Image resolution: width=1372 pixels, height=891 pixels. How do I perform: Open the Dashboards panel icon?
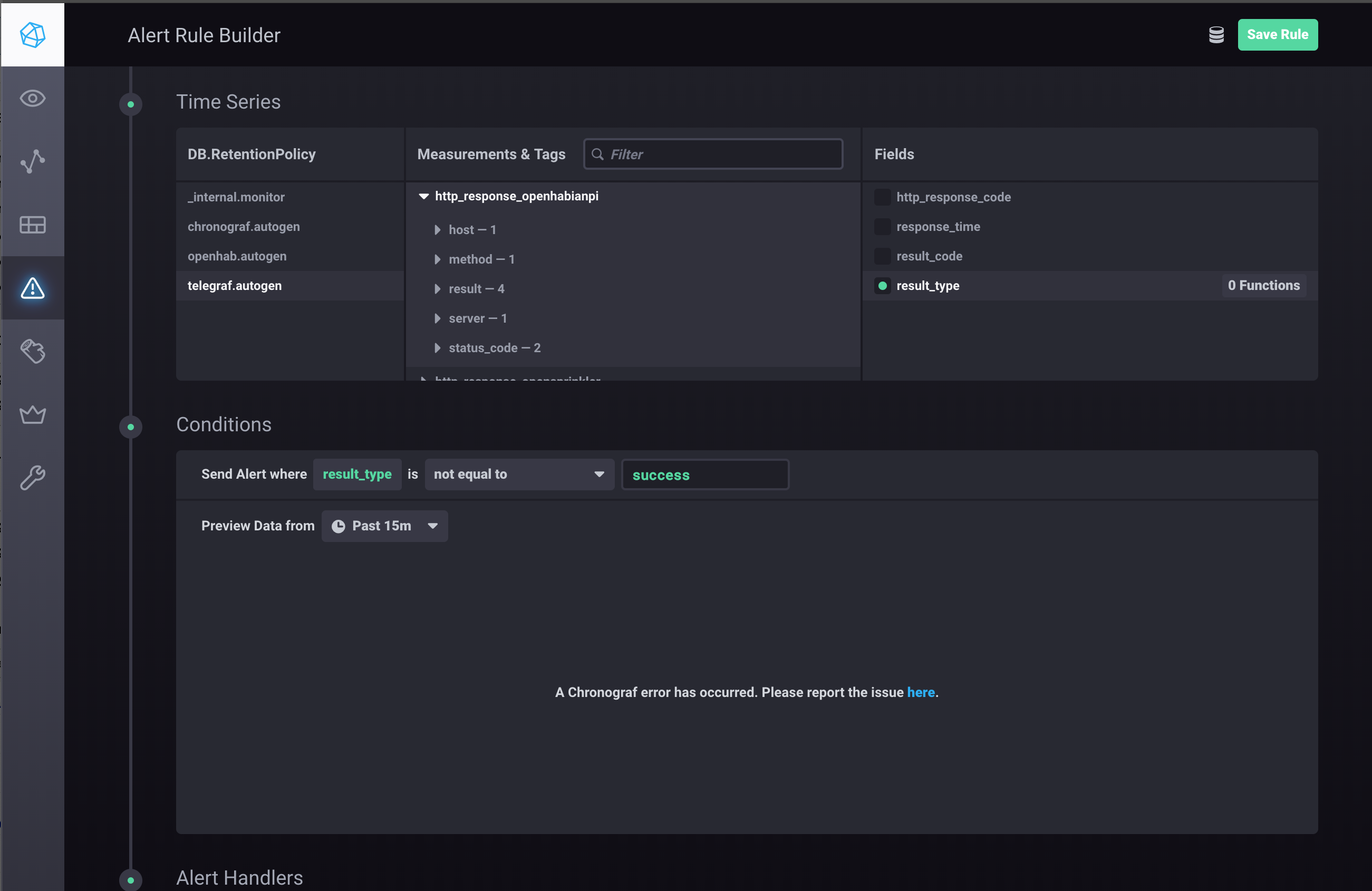(32, 225)
